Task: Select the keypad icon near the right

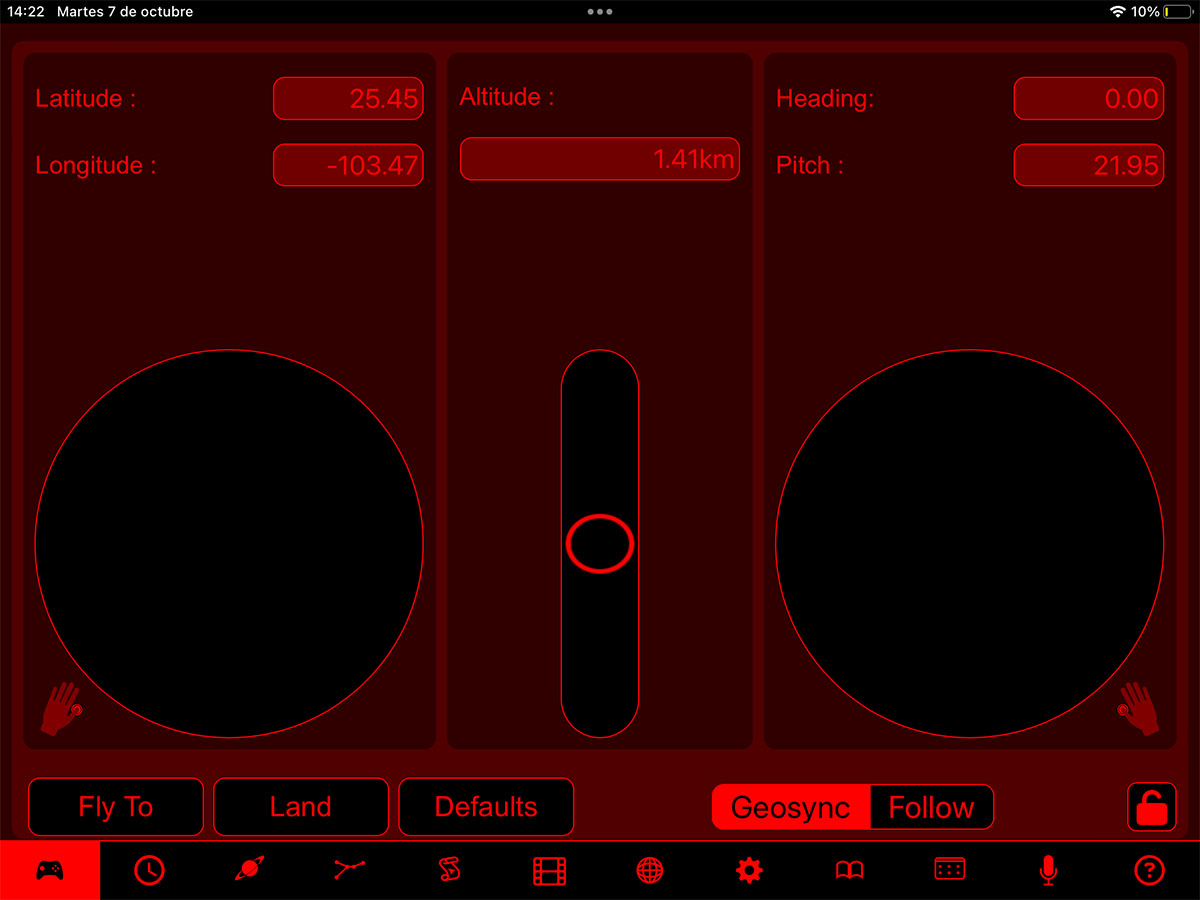Action: tap(948, 869)
